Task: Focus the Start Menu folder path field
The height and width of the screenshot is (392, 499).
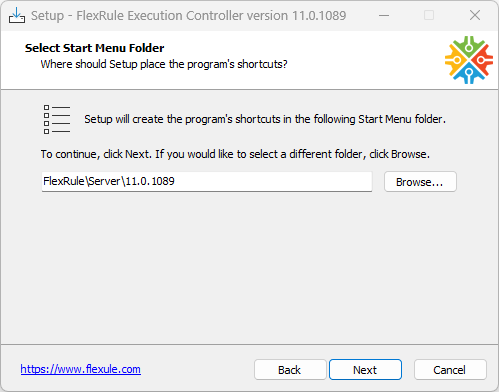Action: (x=207, y=182)
